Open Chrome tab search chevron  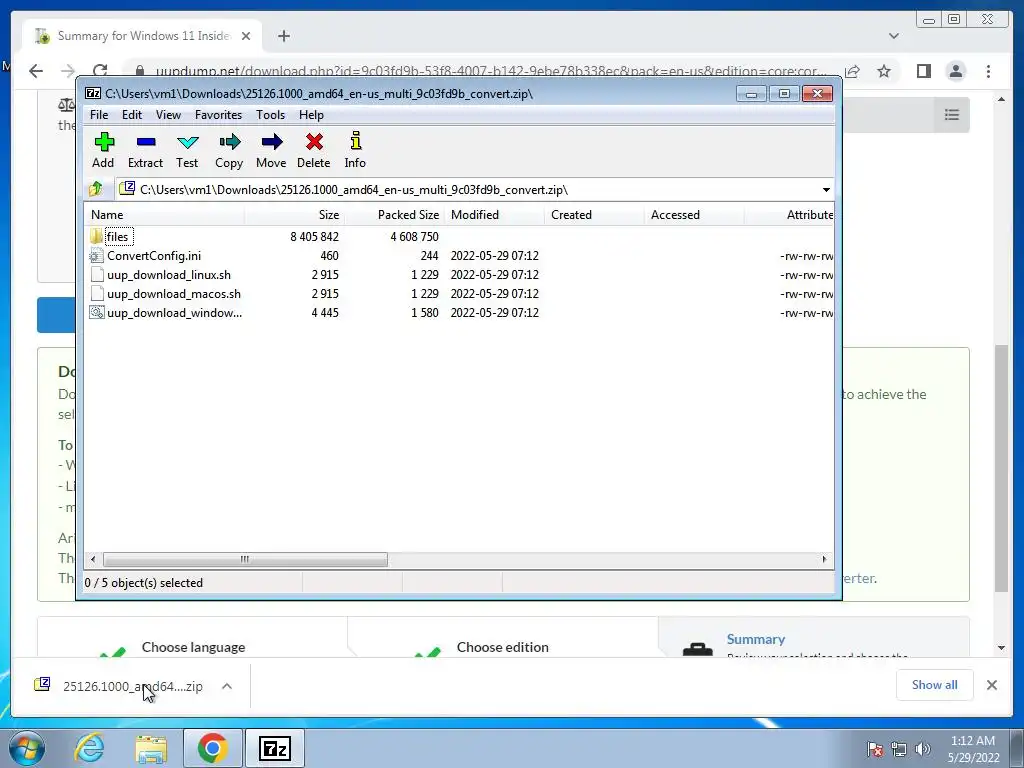893,36
